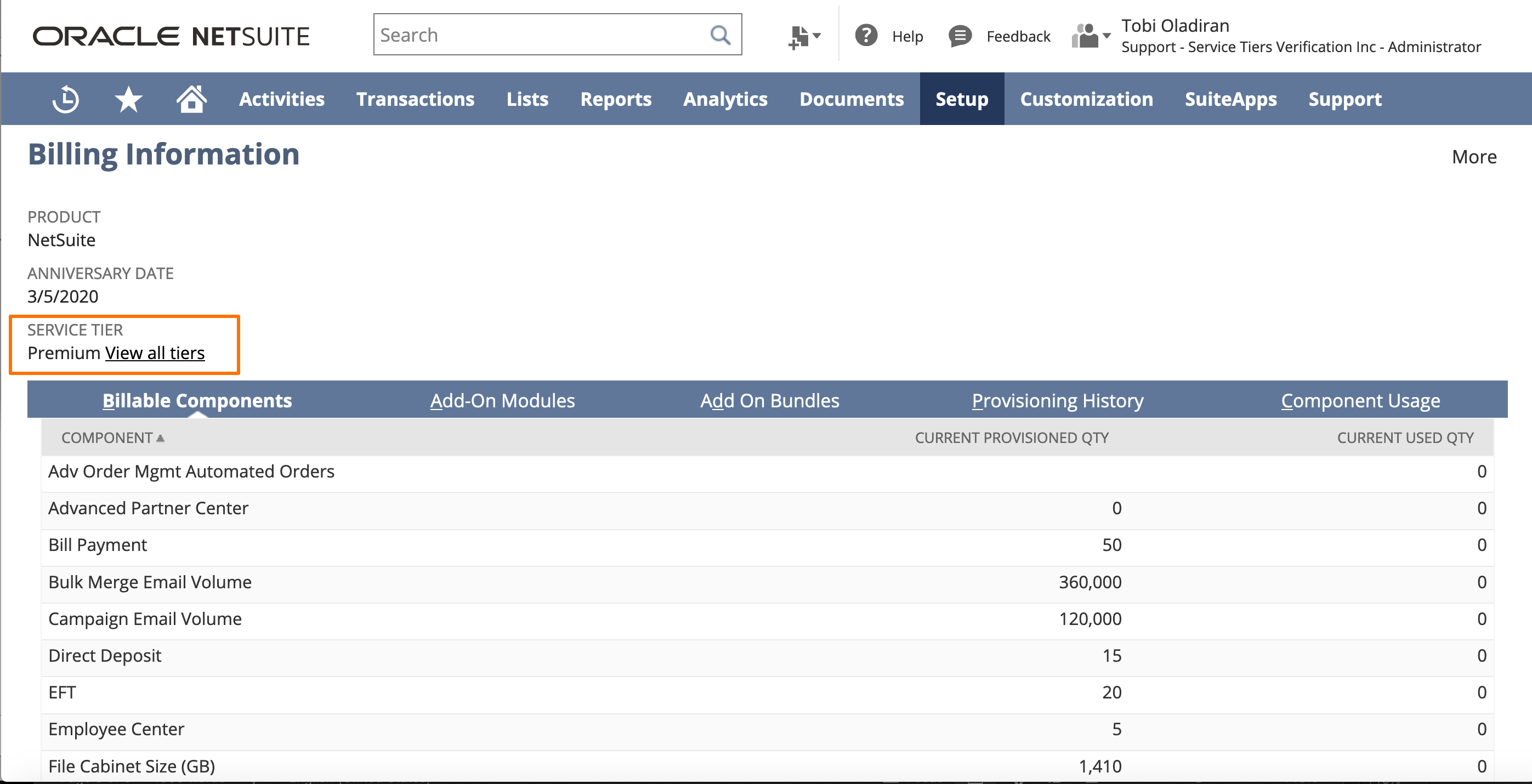
Task: Open the Support menu
Action: click(x=1344, y=99)
